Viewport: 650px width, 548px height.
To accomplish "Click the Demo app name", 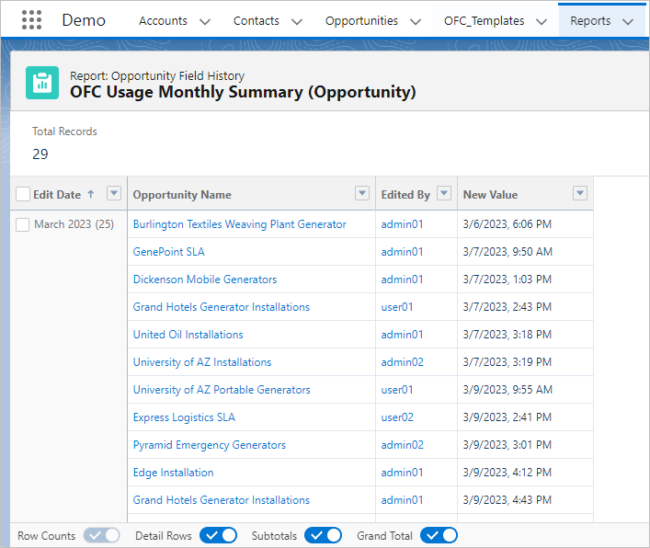I will coord(84,20).
